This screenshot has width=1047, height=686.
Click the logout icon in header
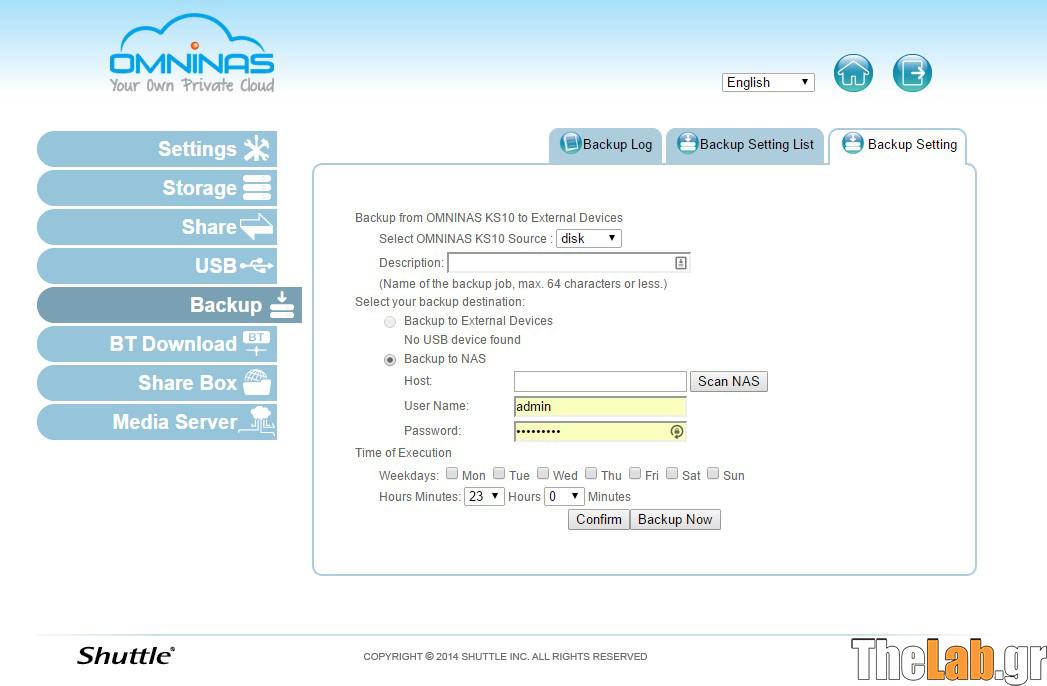tap(912, 73)
